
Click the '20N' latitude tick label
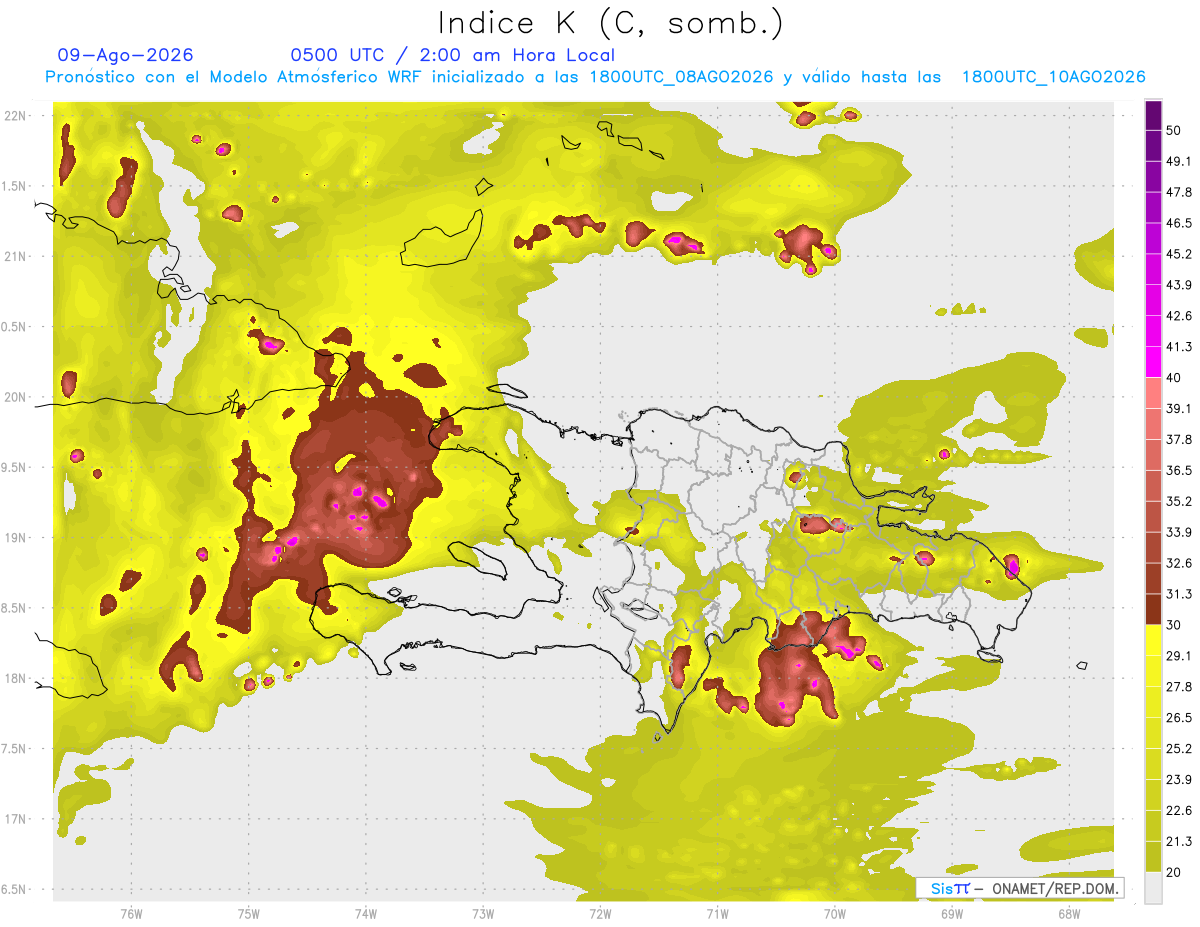pyautogui.click(x=15, y=397)
